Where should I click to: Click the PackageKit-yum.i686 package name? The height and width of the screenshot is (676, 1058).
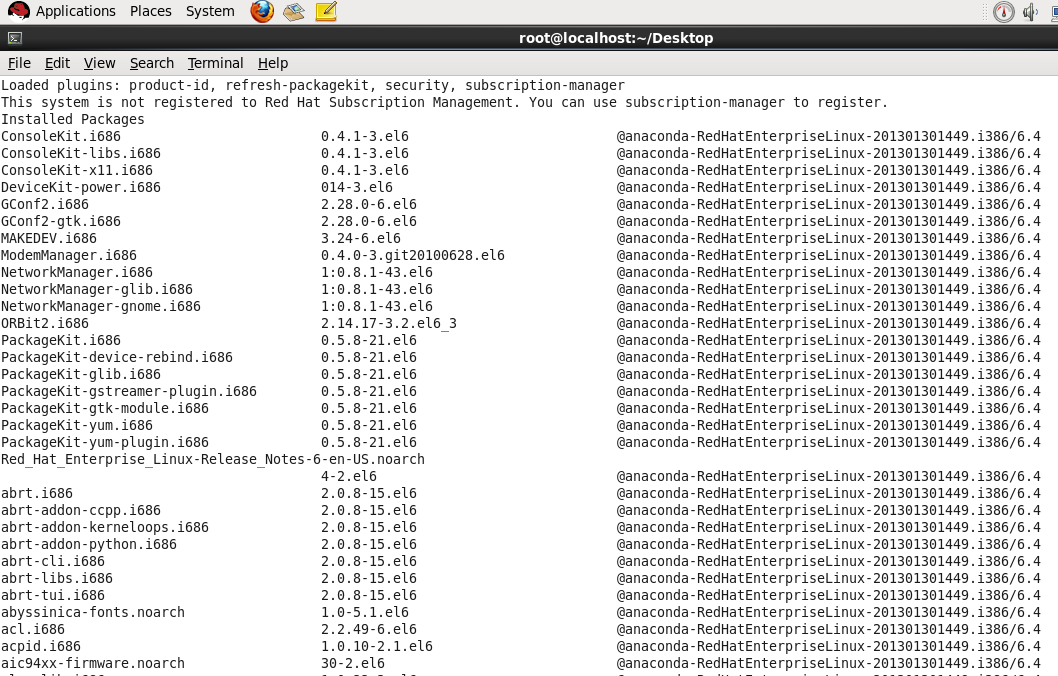(x=77, y=425)
